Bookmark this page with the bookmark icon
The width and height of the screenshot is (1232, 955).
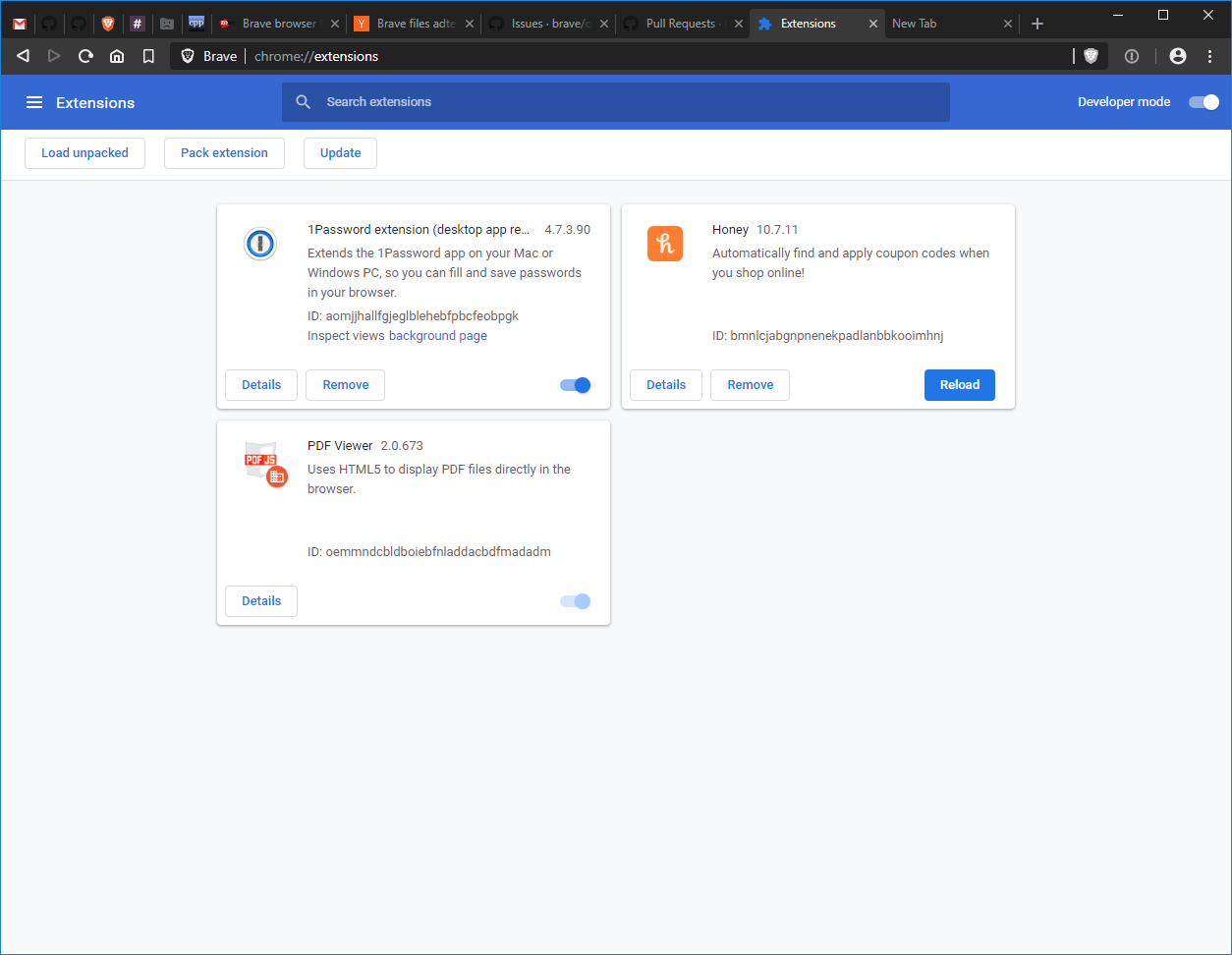[x=148, y=56]
